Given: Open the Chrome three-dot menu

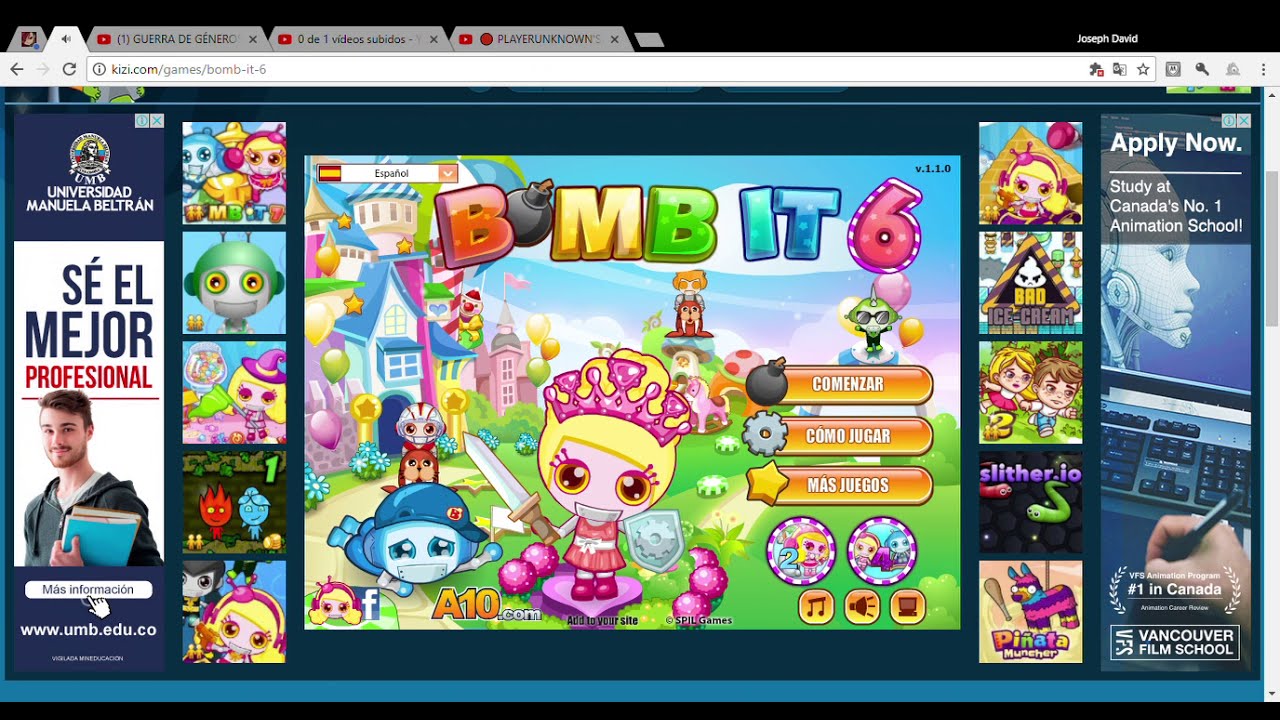Looking at the screenshot, I should pos(1263,69).
